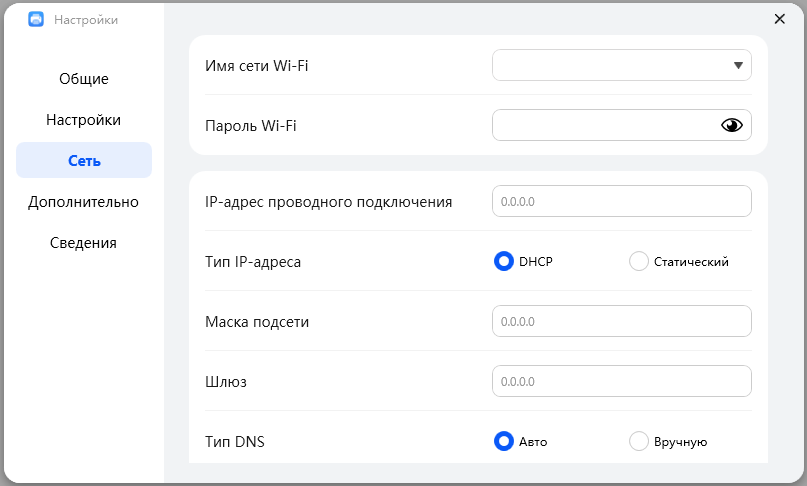Select the Сеть tab
This screenshot has height=486, width=807.
84,160
